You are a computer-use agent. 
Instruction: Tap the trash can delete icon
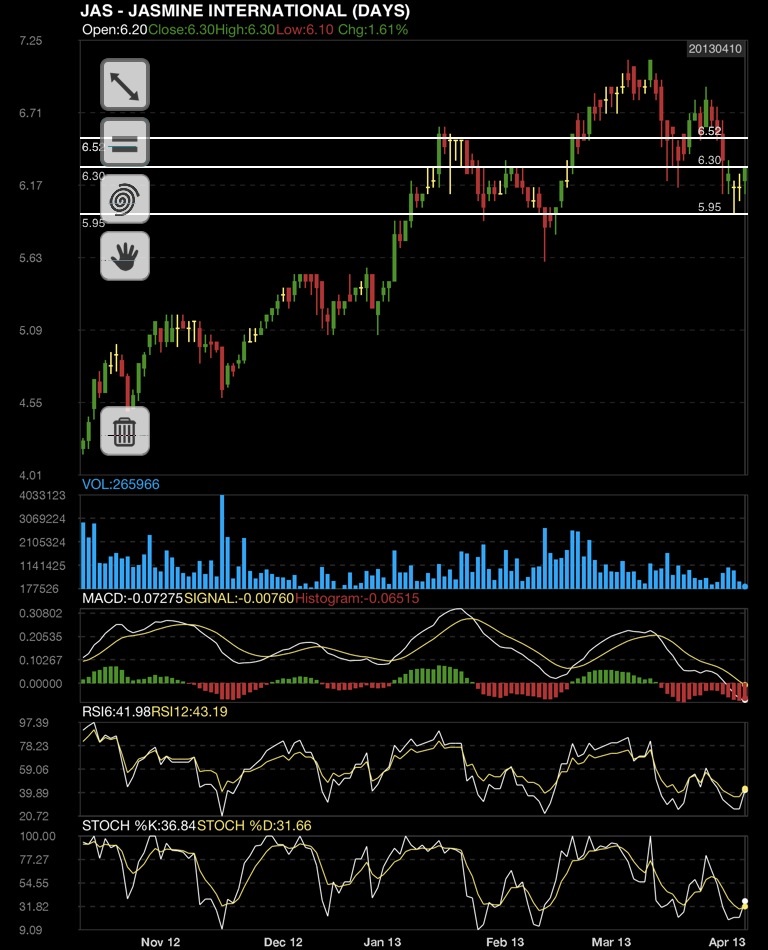pos(125,431)
